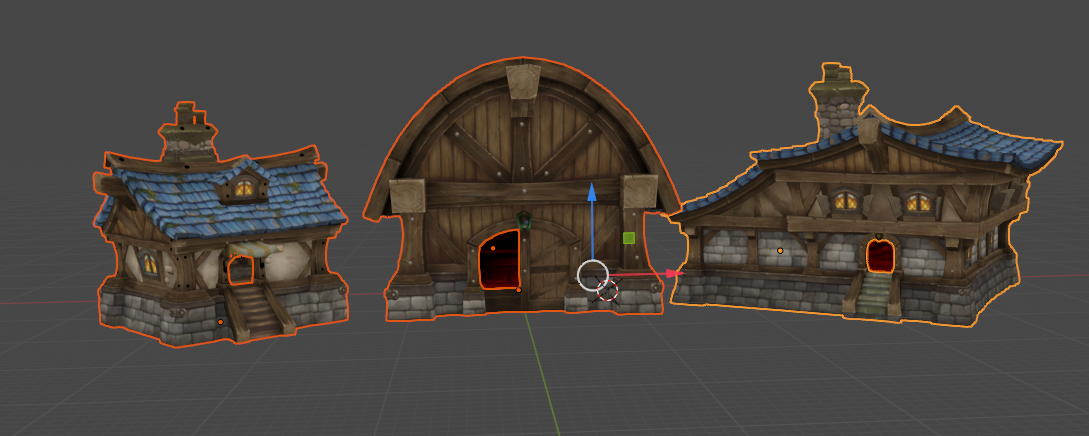This screenshot has height=436, width=1089.
Task: Click the white circle at the gizmo center
Action: [x=592, y=276]
